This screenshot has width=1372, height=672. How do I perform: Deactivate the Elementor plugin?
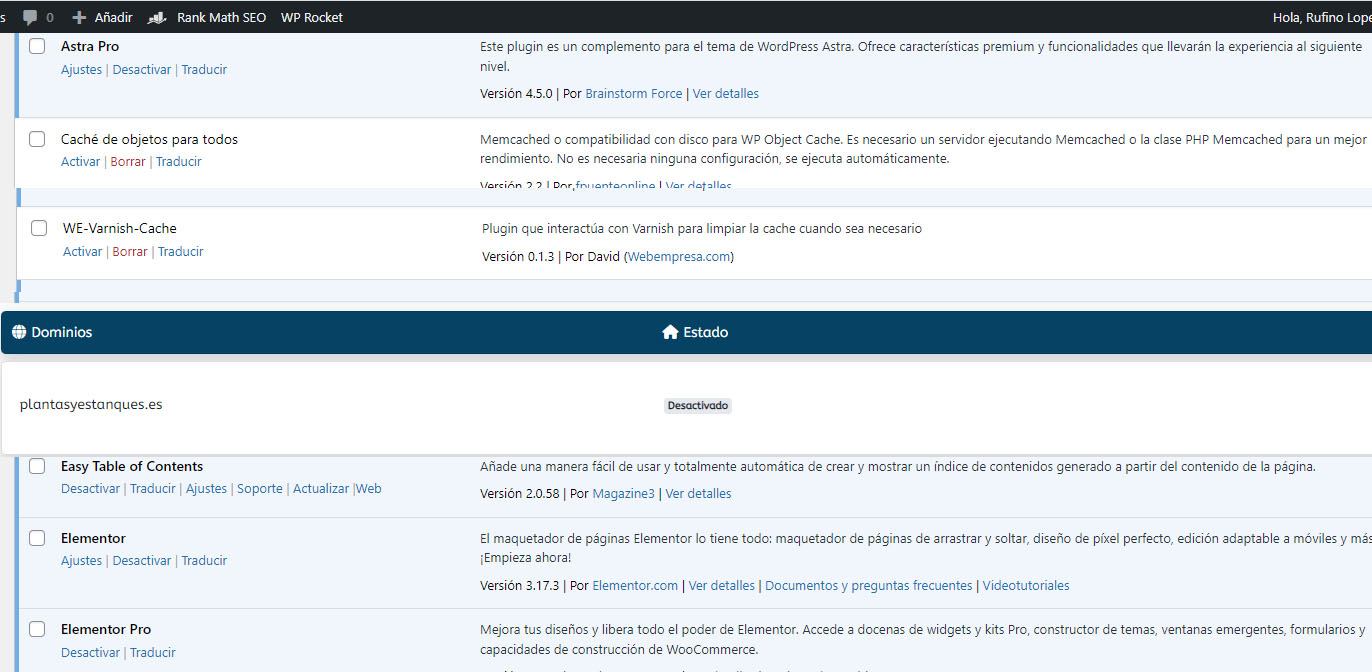pyautogui.click(x=142, y=561)
